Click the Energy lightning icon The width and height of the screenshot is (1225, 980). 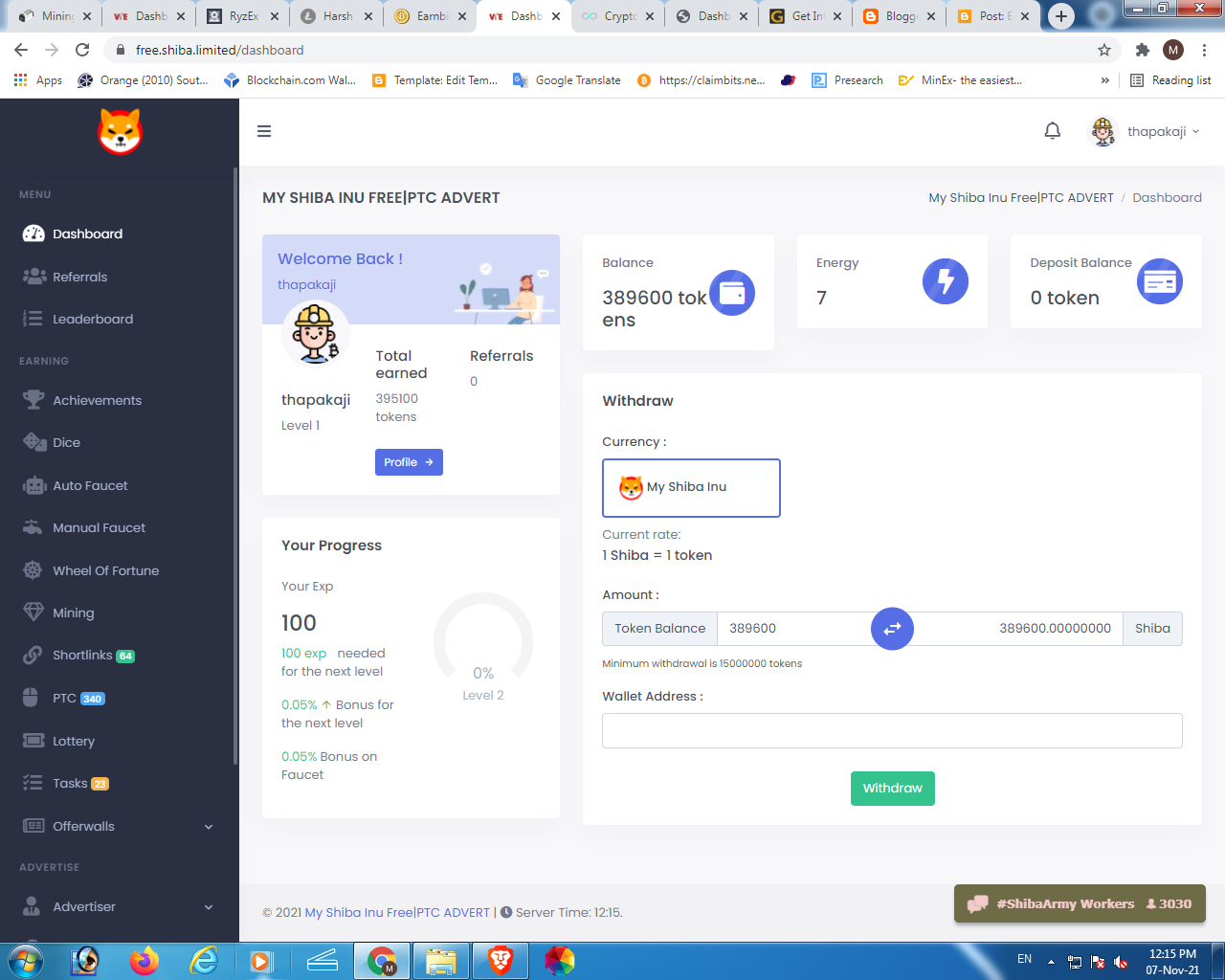coord(946,281)
